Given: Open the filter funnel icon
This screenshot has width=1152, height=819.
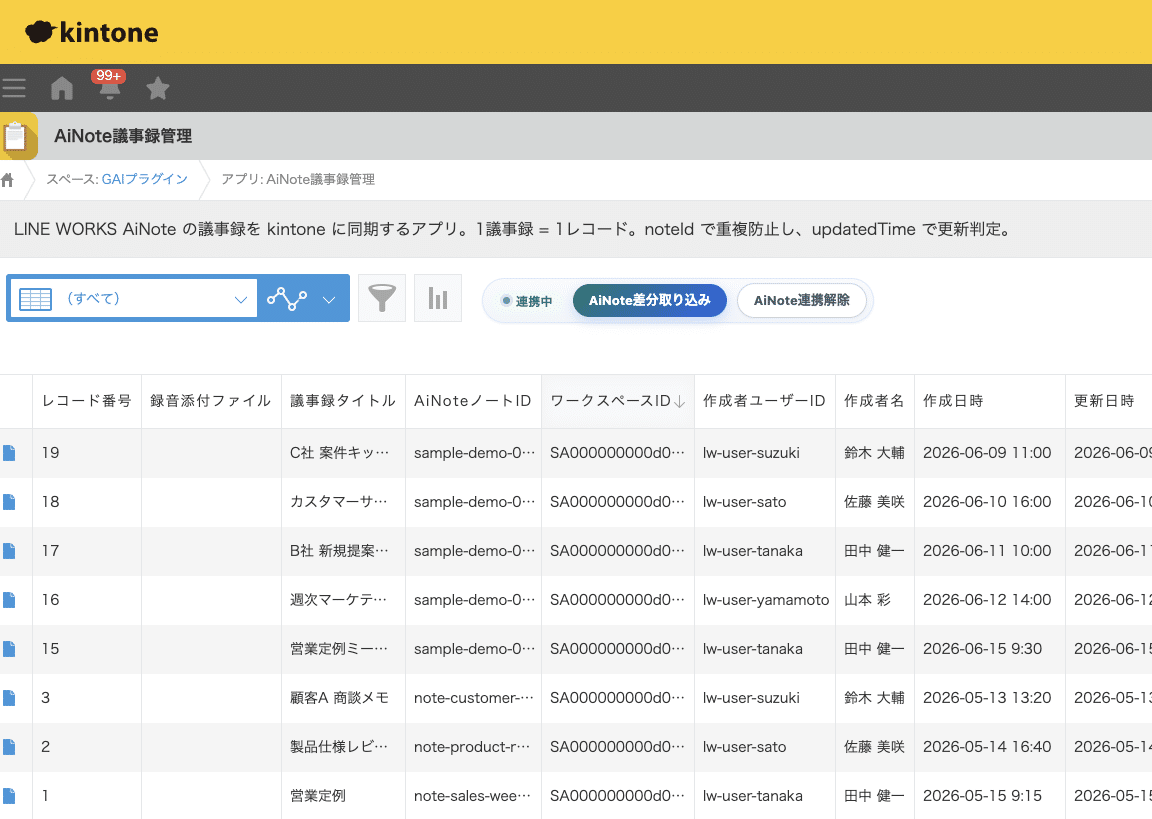Looking at the screenshot, I should tap(382, 298).
